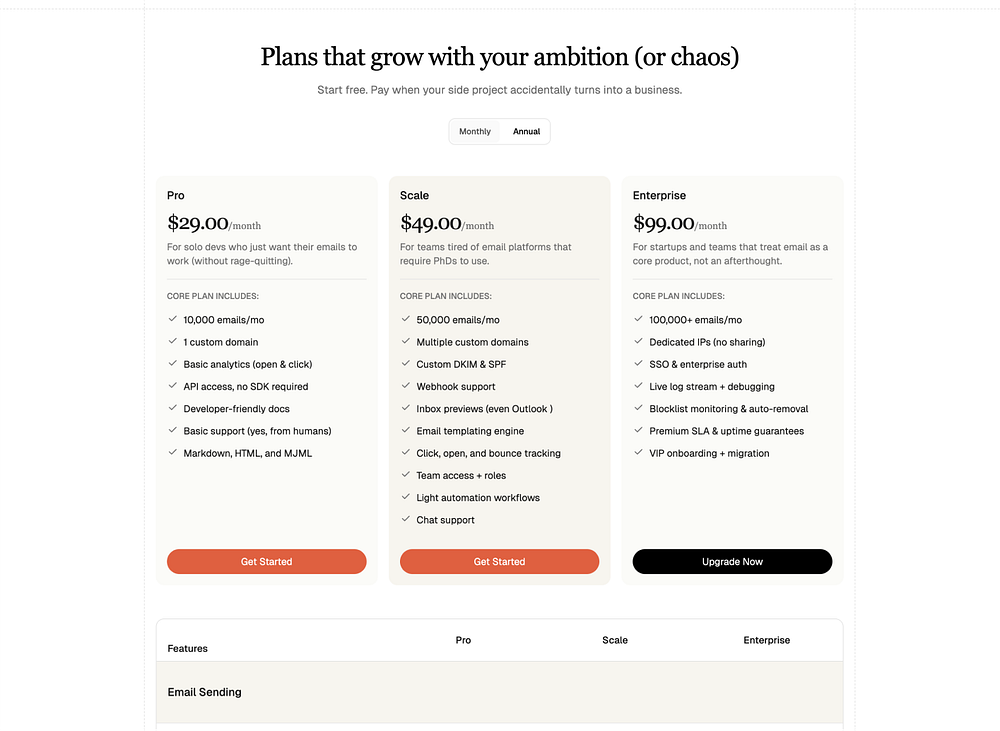Click checkmark next to 1 custom domain
The width and height of the screenshot is (1000, 731).
173,342
